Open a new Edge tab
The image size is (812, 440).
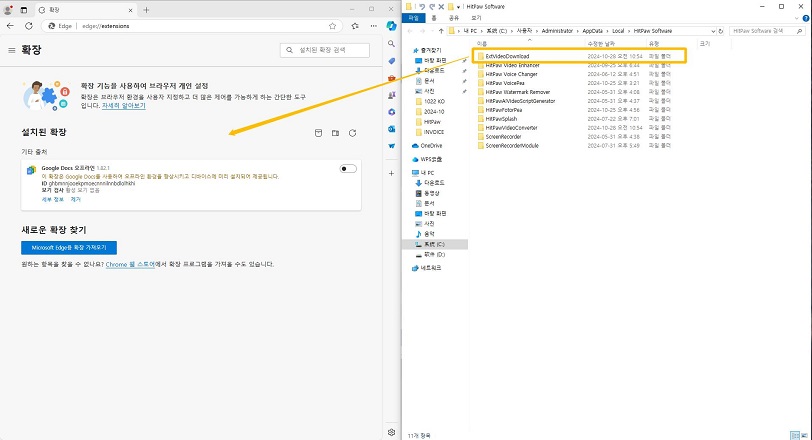coord(147,10)
